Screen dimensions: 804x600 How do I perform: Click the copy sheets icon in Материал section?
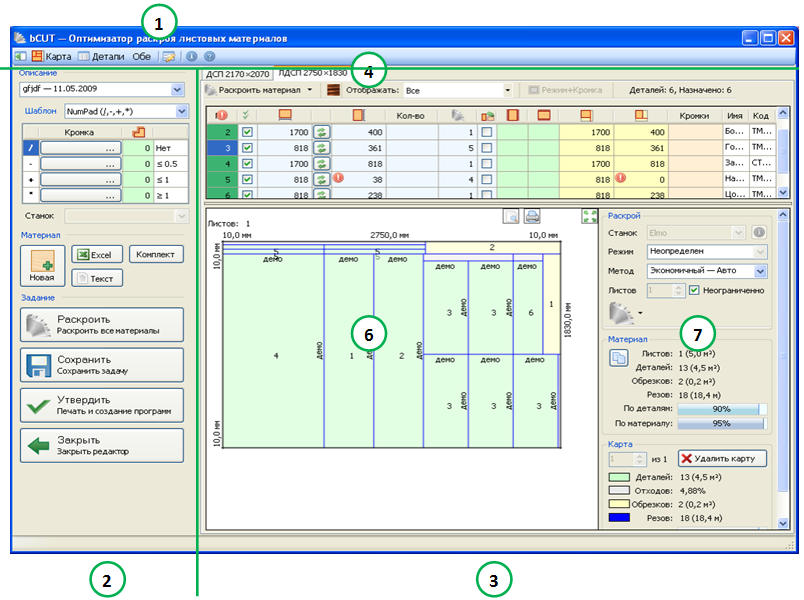coord(619,357)
